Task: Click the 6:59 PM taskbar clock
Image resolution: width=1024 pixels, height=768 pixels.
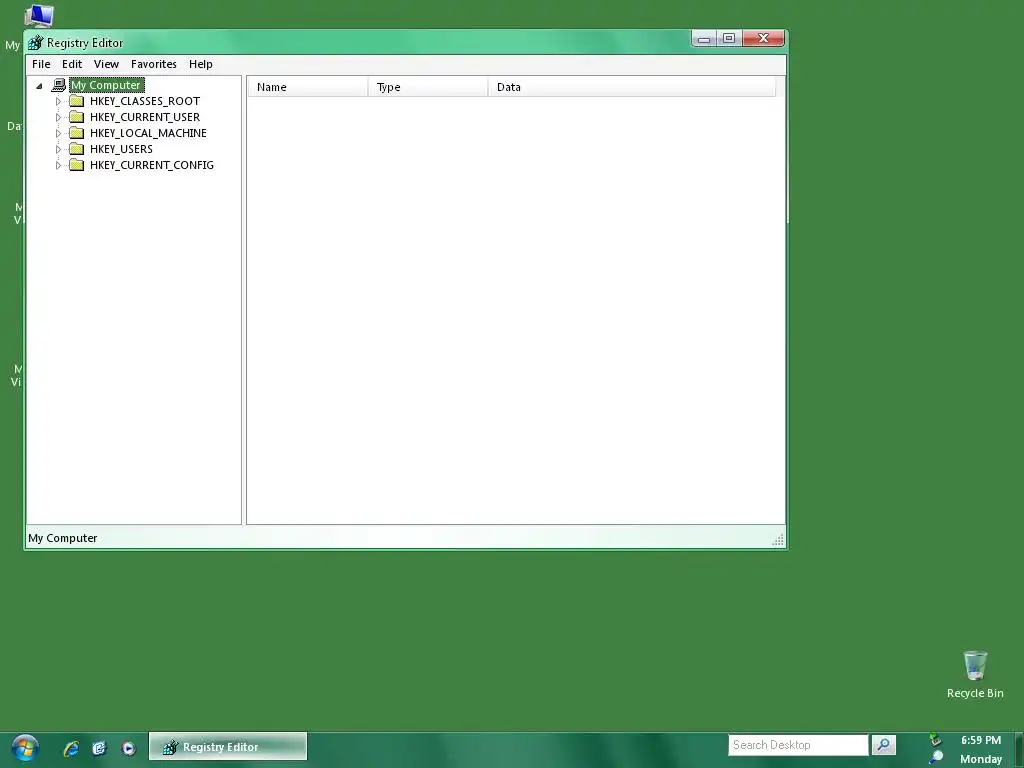Action: coord(980,740)
